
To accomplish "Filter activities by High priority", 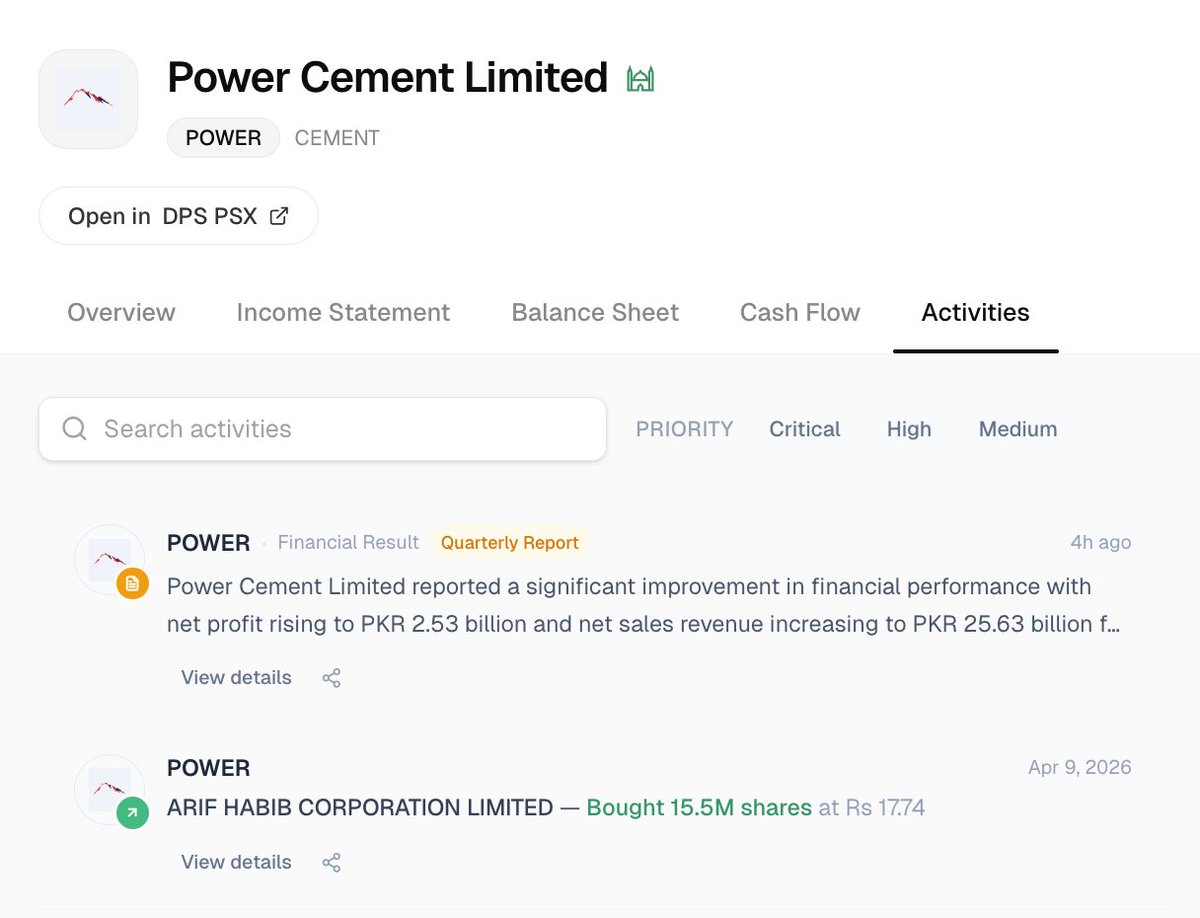I will [909, 429].
